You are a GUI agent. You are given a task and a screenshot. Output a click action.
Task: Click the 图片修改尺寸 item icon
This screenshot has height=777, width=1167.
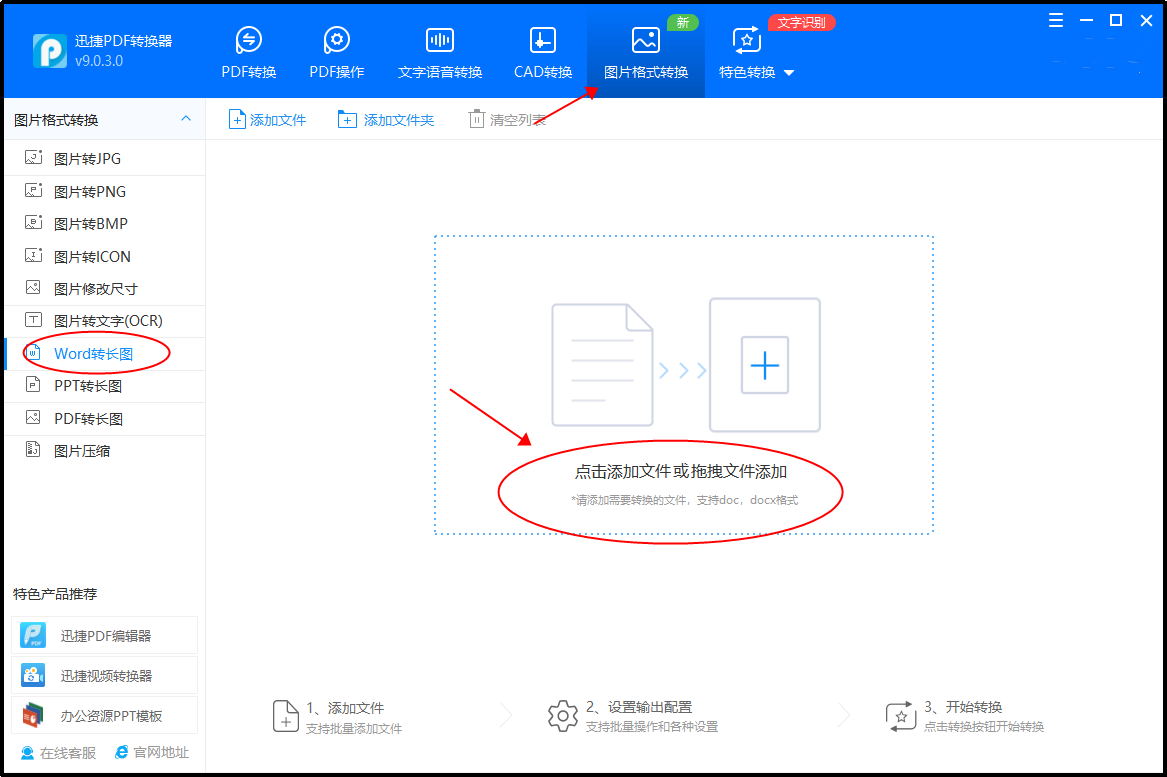[x=33, y=287]
